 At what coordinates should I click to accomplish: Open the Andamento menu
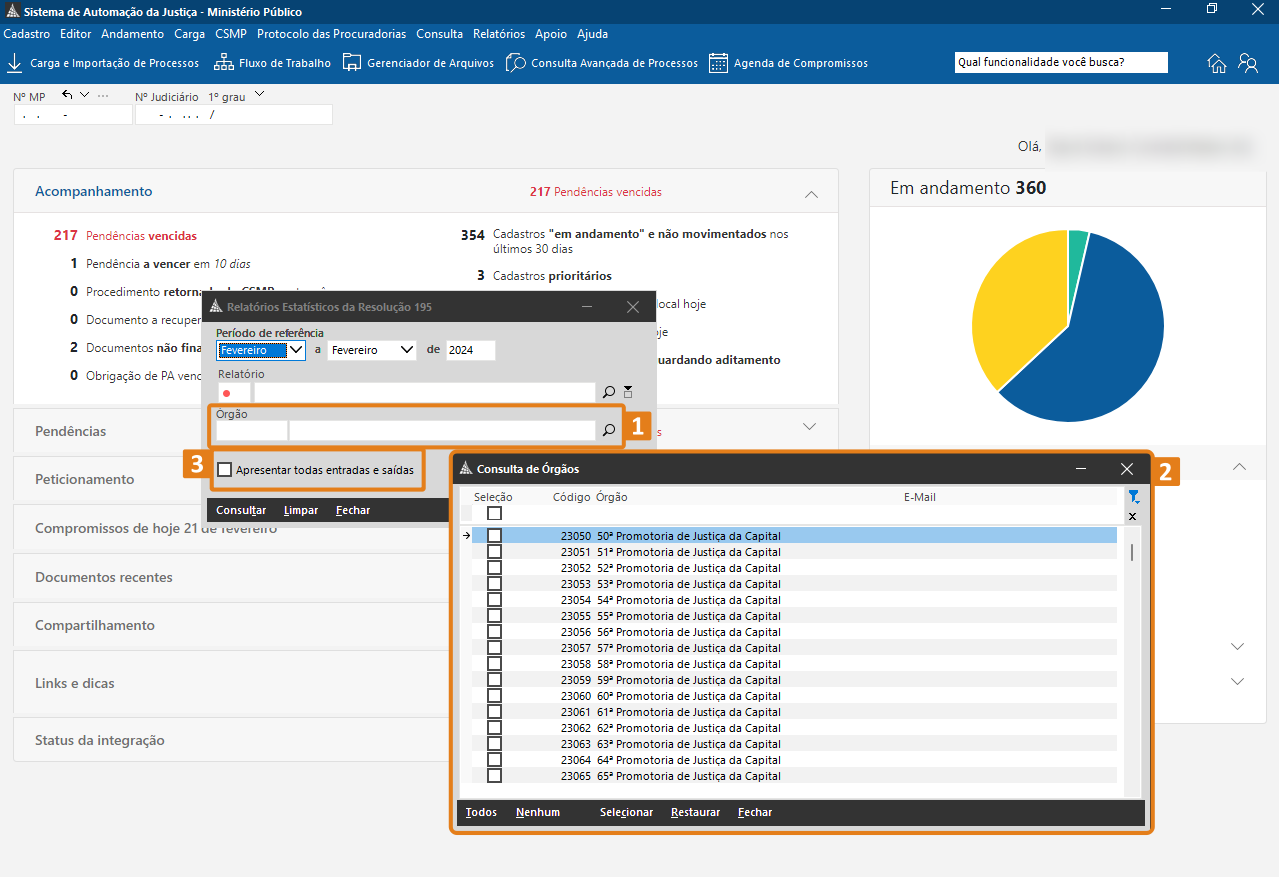click(132, 34)
